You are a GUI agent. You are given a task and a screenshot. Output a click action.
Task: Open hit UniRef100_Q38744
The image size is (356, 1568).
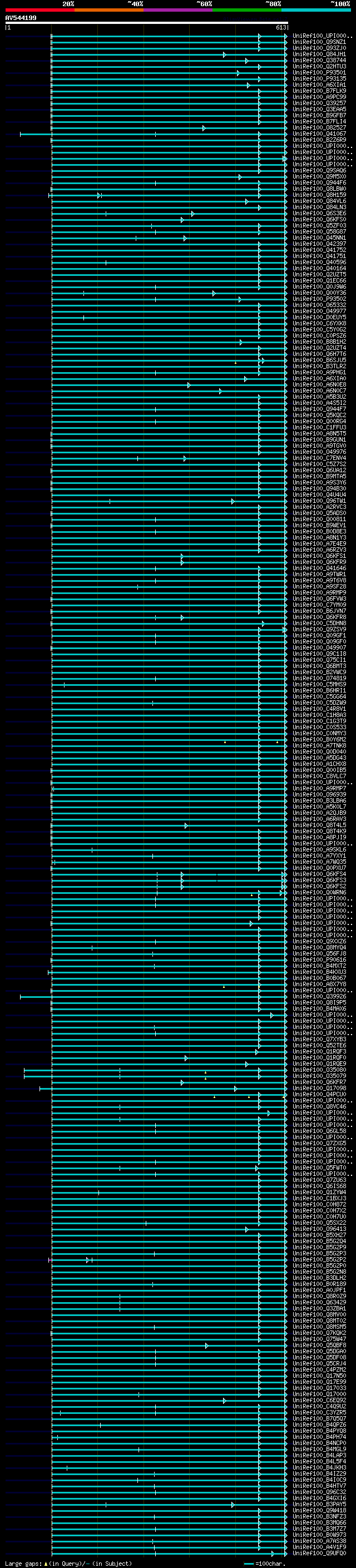(x=319, y=60)
